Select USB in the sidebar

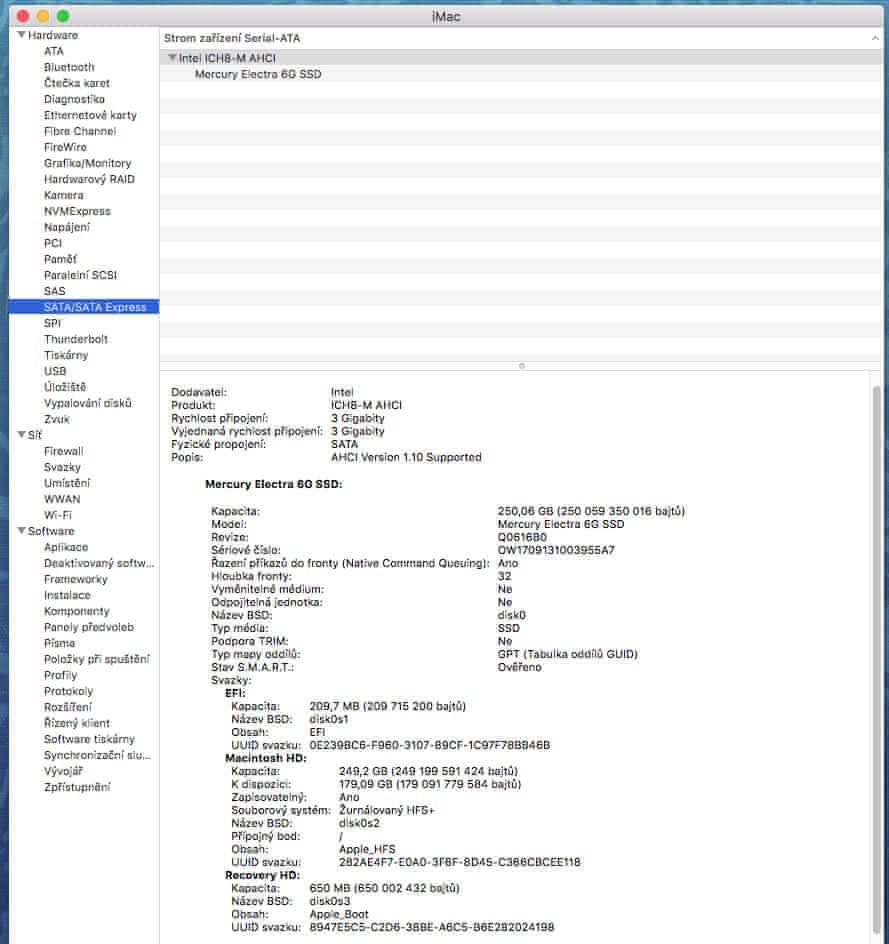tap(55, 371)
